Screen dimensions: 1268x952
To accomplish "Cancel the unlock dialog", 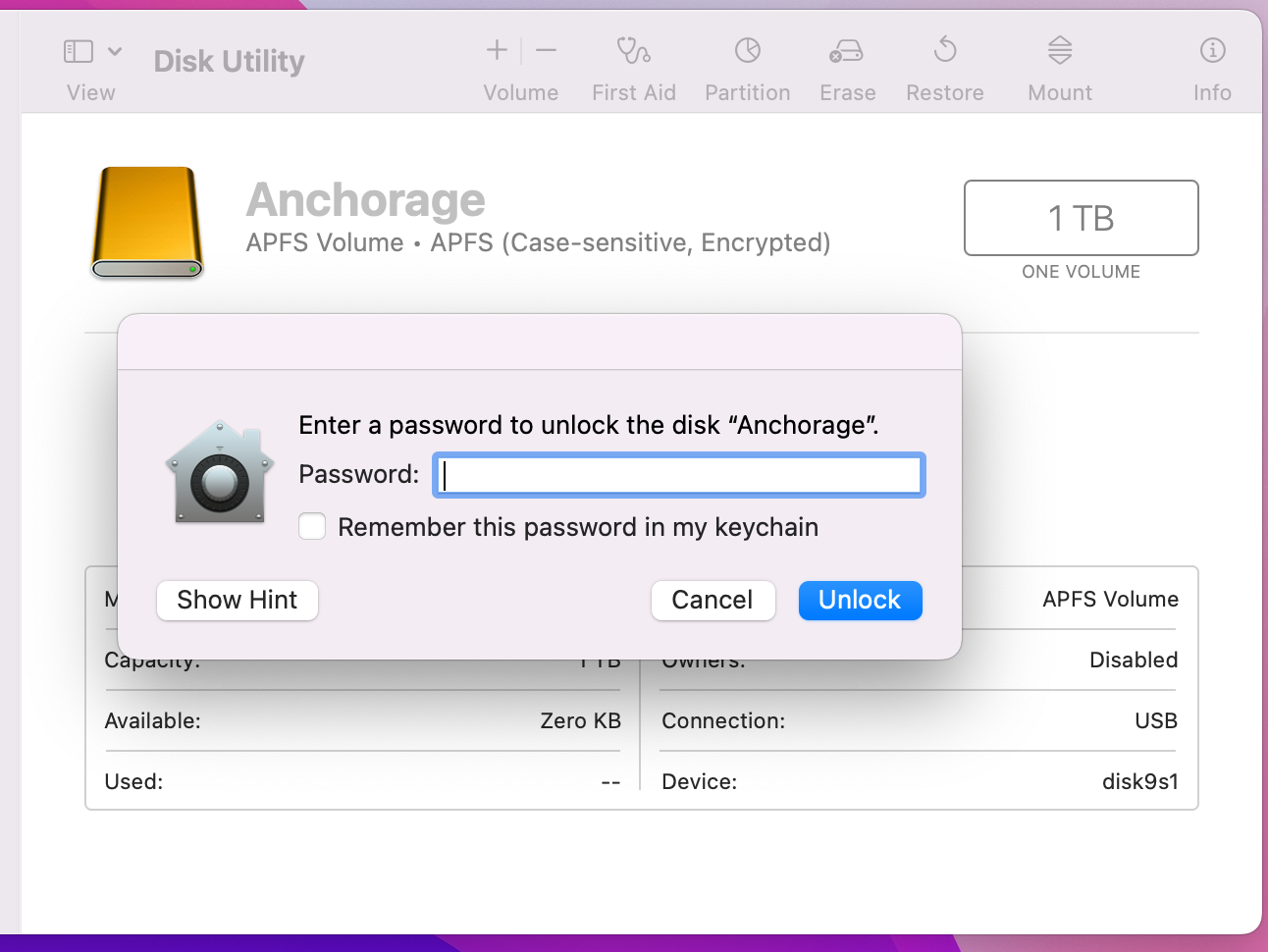I will pos(713,601).
